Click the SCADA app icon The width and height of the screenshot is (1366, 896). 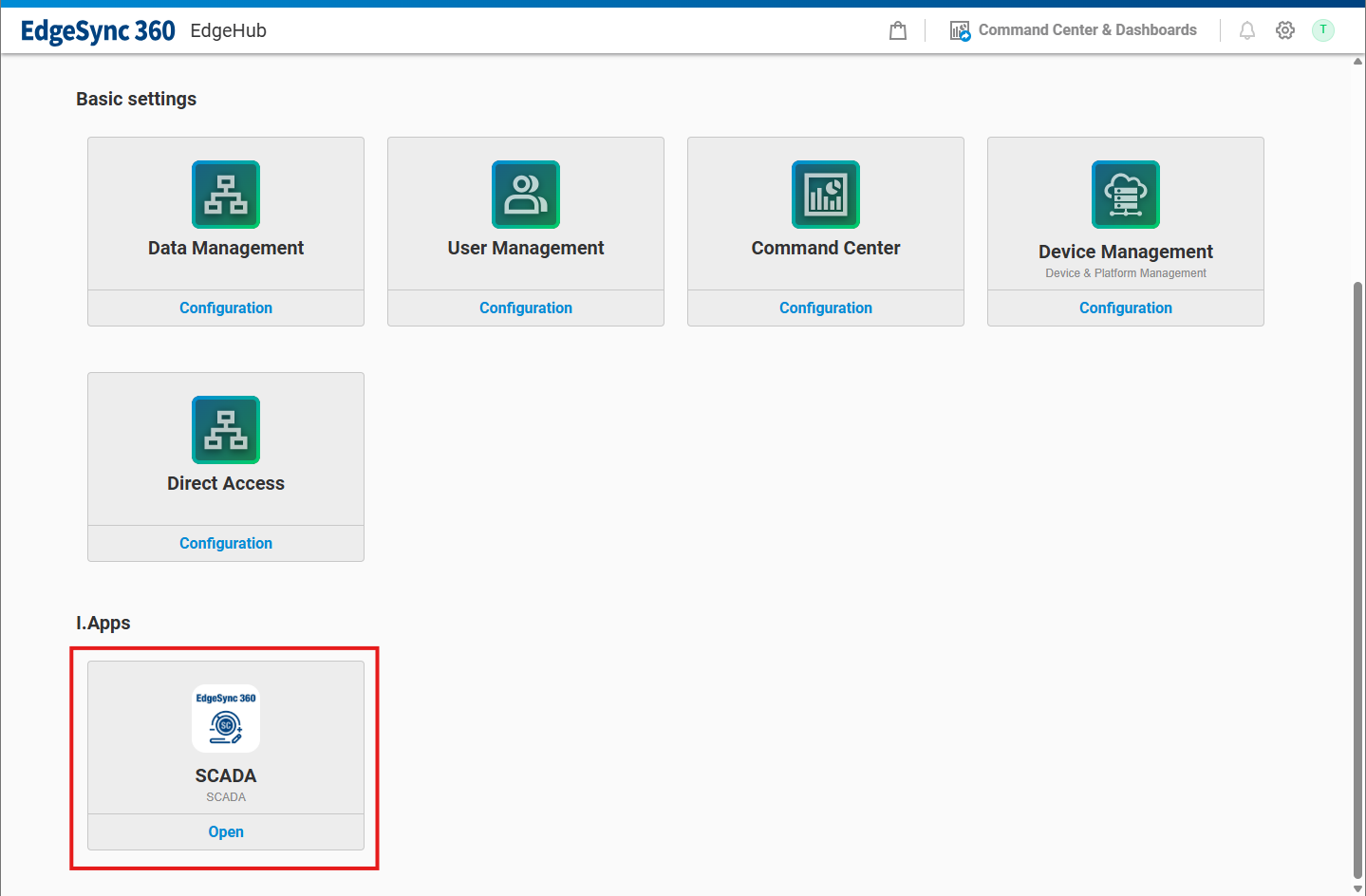(226, 719)
